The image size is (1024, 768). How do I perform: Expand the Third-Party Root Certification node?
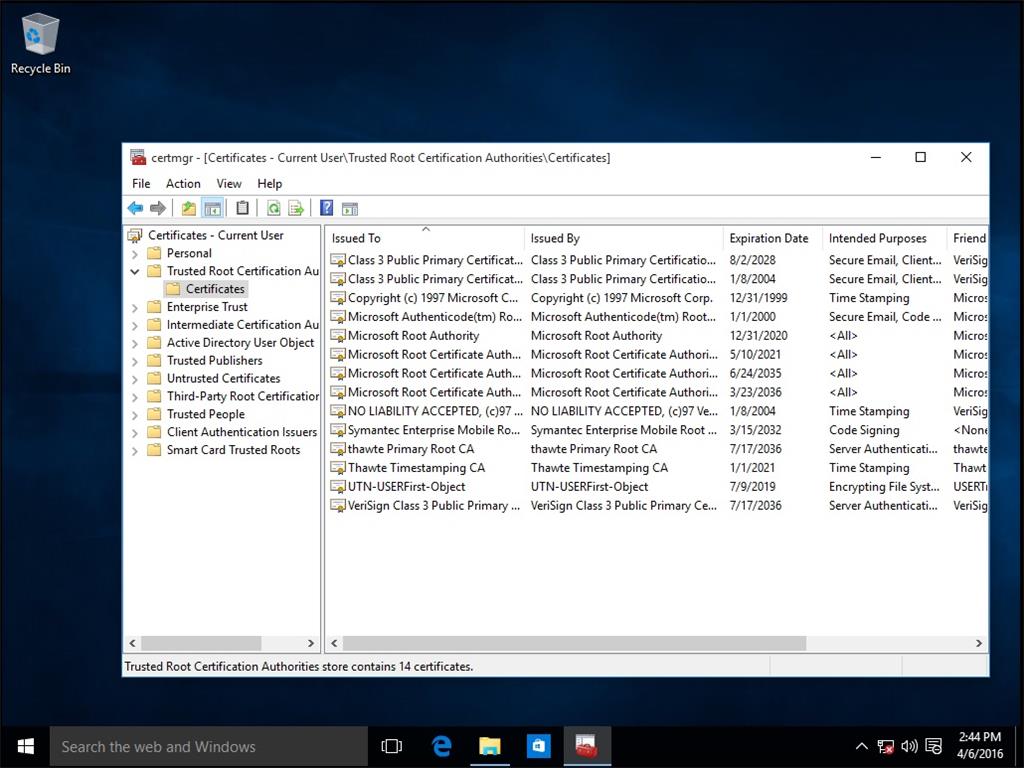pos(135,397)
